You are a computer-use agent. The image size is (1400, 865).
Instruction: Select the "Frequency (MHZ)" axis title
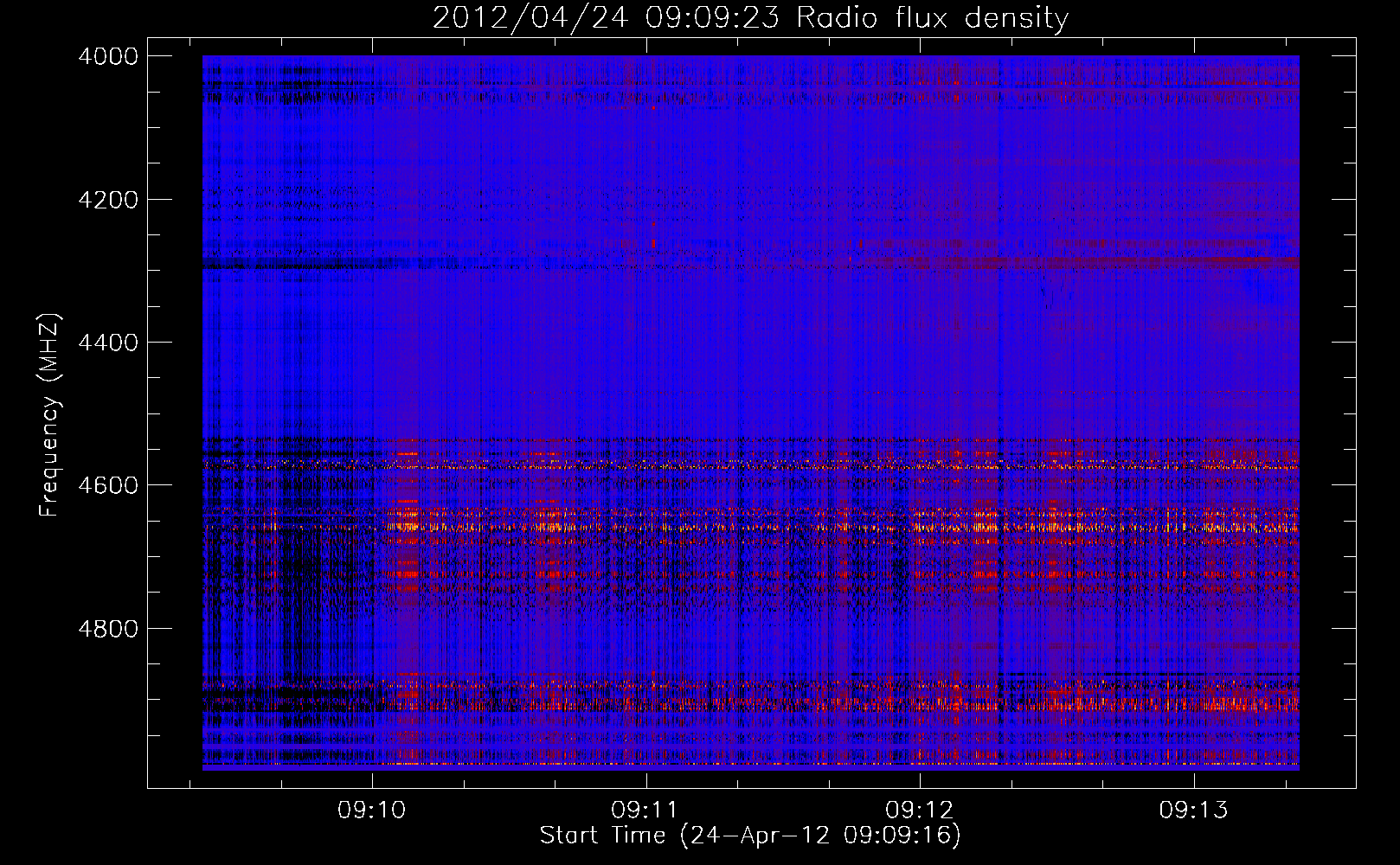[50, 415]
